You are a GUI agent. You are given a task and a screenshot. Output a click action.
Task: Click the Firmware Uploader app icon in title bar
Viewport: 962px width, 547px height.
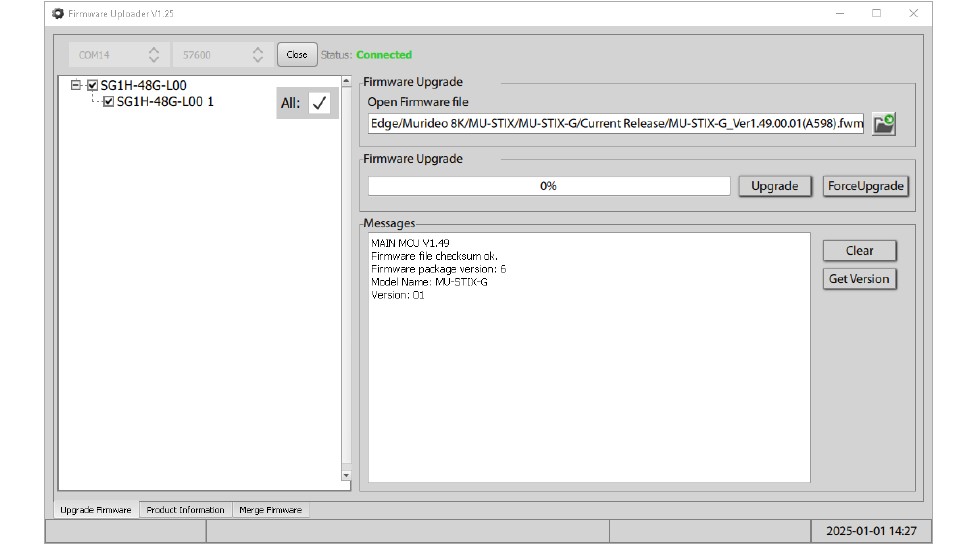coord(58,14)
